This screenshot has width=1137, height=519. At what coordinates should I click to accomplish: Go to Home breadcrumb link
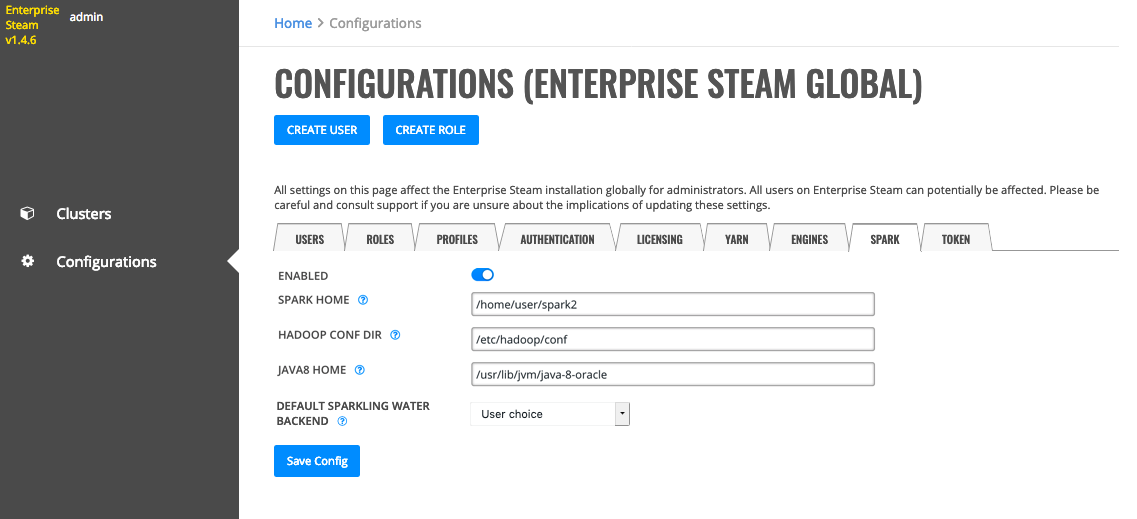[293, 23]
